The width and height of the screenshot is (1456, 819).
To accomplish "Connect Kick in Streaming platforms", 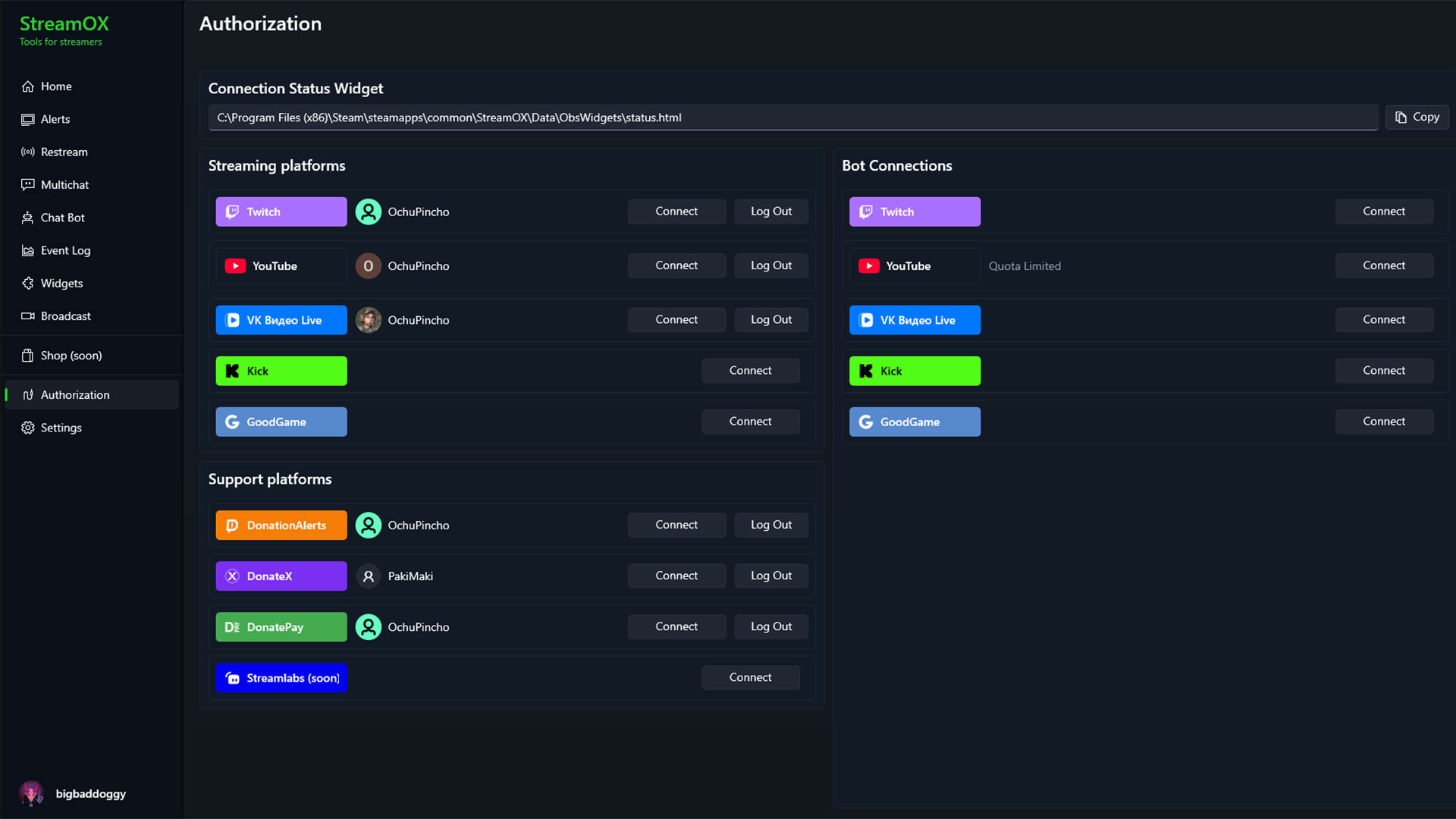I will [751, 371].
